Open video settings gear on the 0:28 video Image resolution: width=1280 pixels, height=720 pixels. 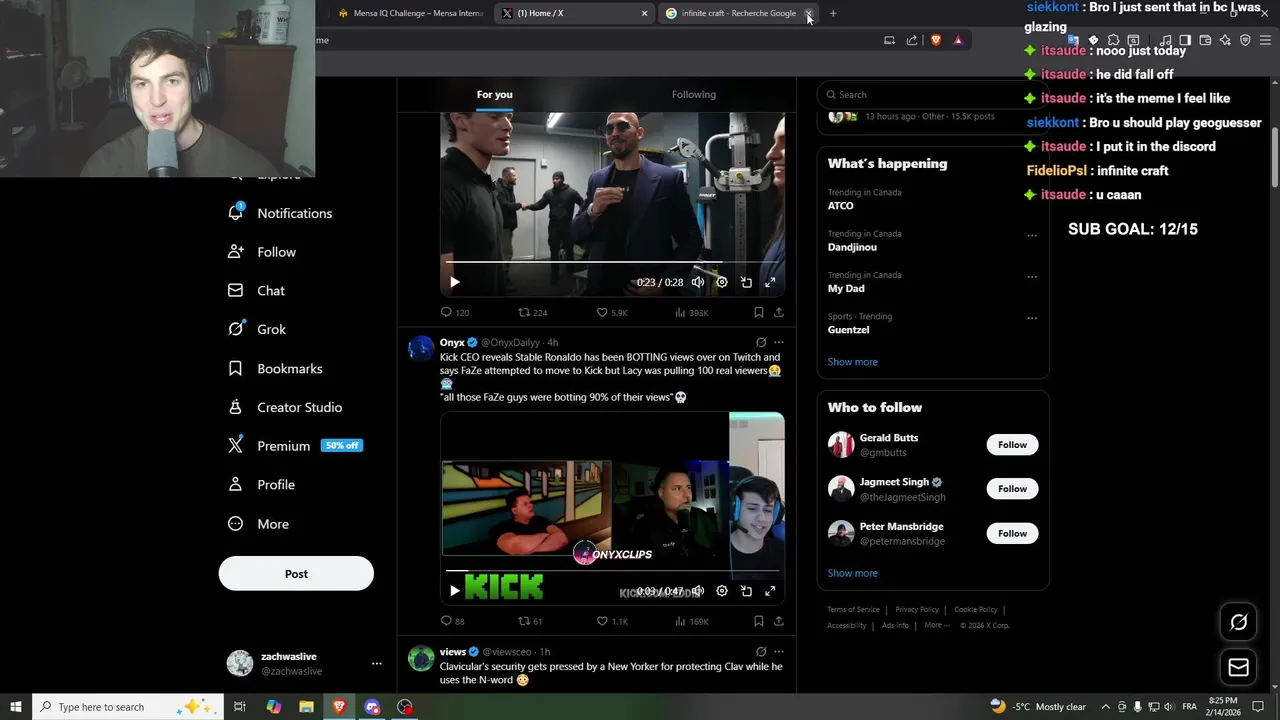pyautogui.click(x=722, y=282)
